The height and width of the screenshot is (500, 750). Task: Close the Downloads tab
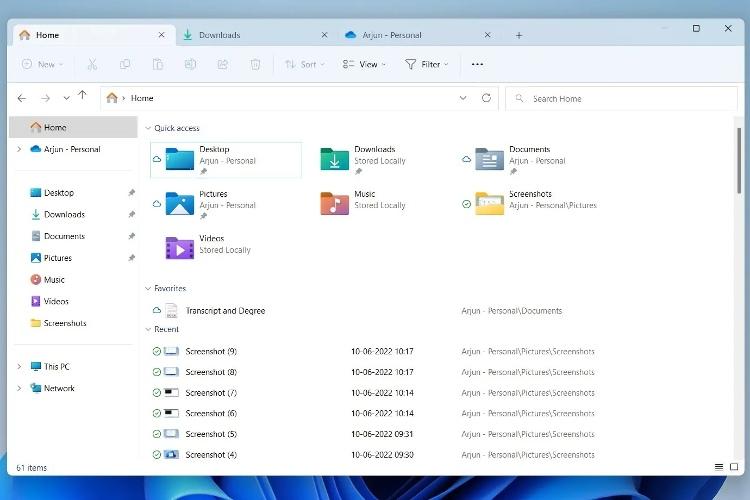coord(324,35)
